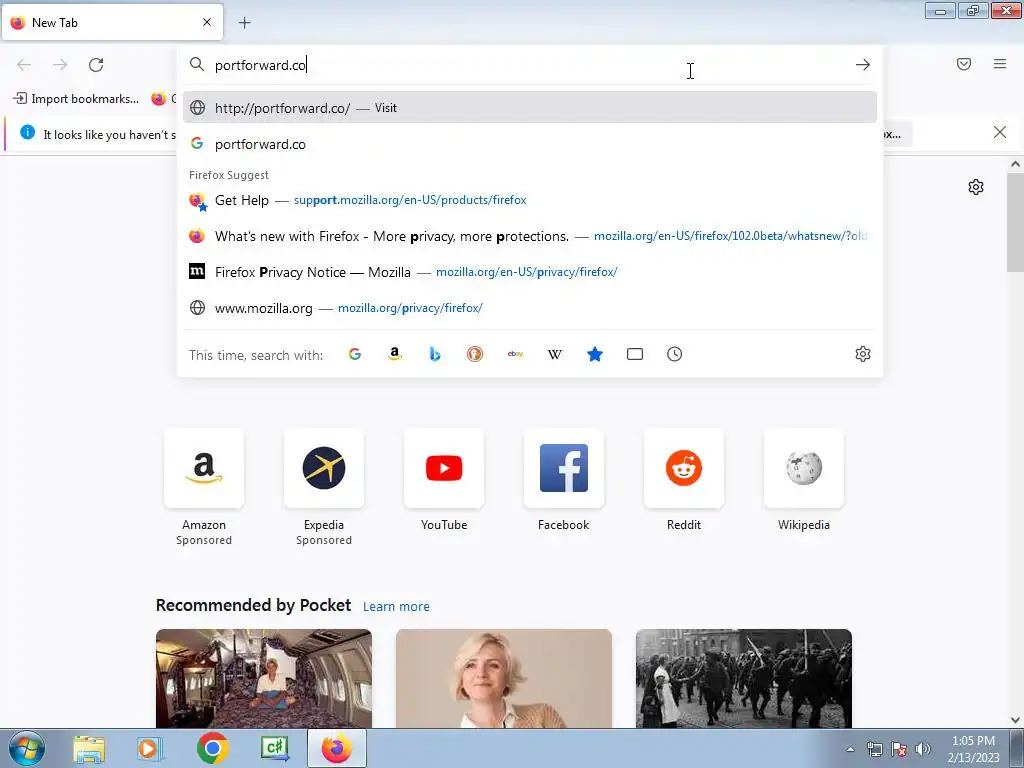Image resolution: width=1024 pixels, height=768 pixels.
Task: Open Chrome from the taskbar
Action: tap(212, 748)
